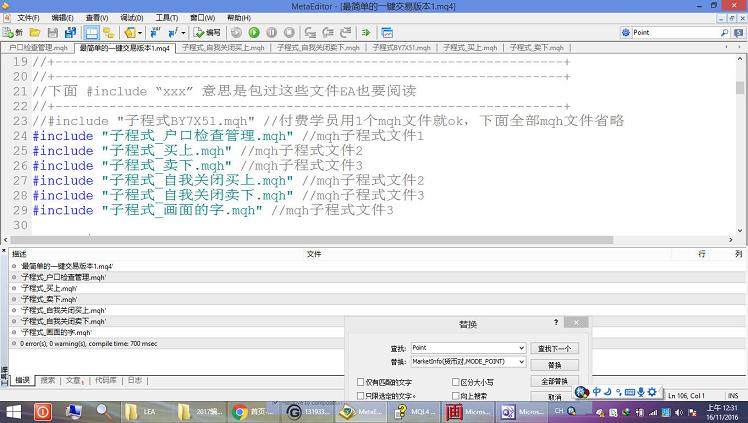Select error row 子程式_买上.mqh'

[x=377, y=288]
